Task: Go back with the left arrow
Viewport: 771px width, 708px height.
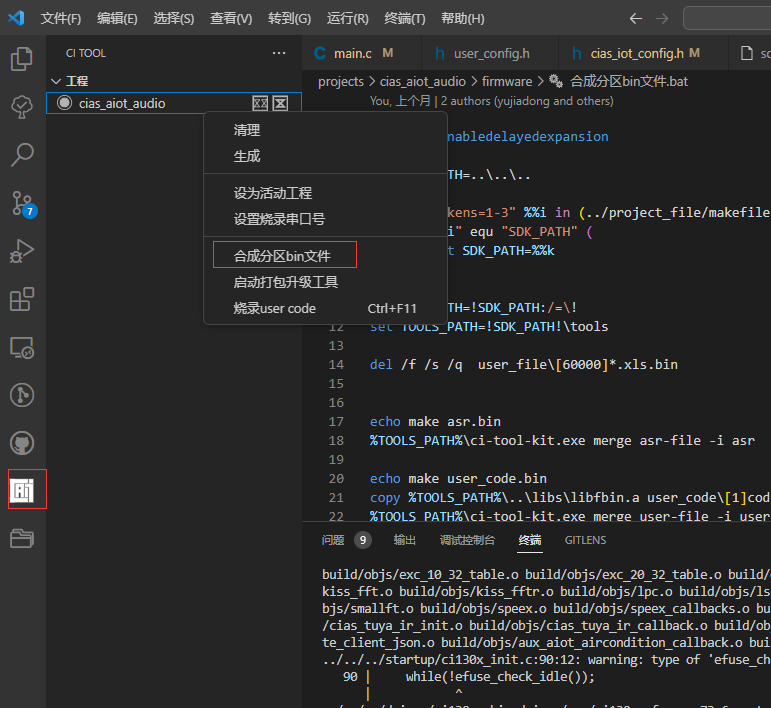Action: click(x=636, y=19)
